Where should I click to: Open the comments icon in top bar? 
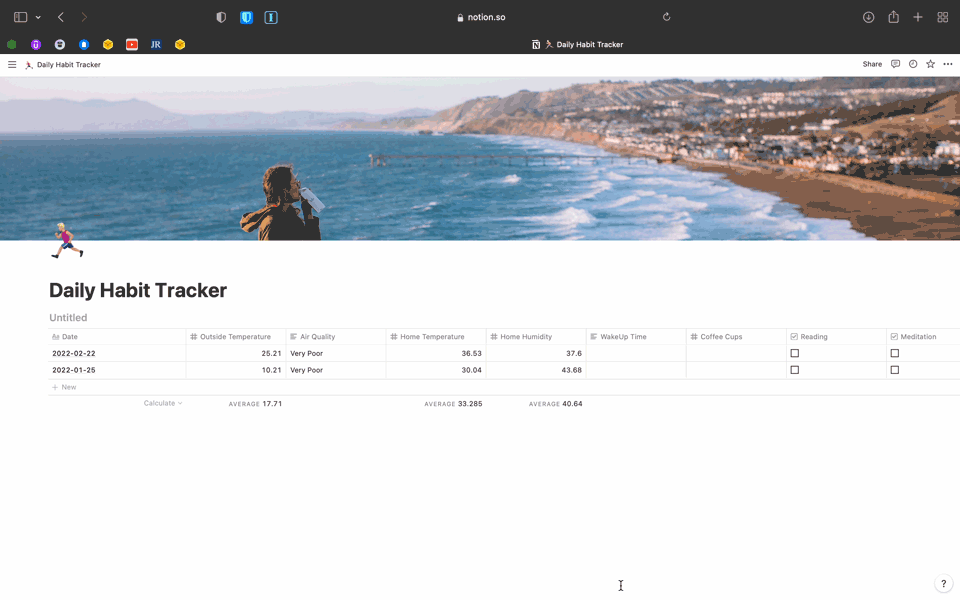coord(895,64)
